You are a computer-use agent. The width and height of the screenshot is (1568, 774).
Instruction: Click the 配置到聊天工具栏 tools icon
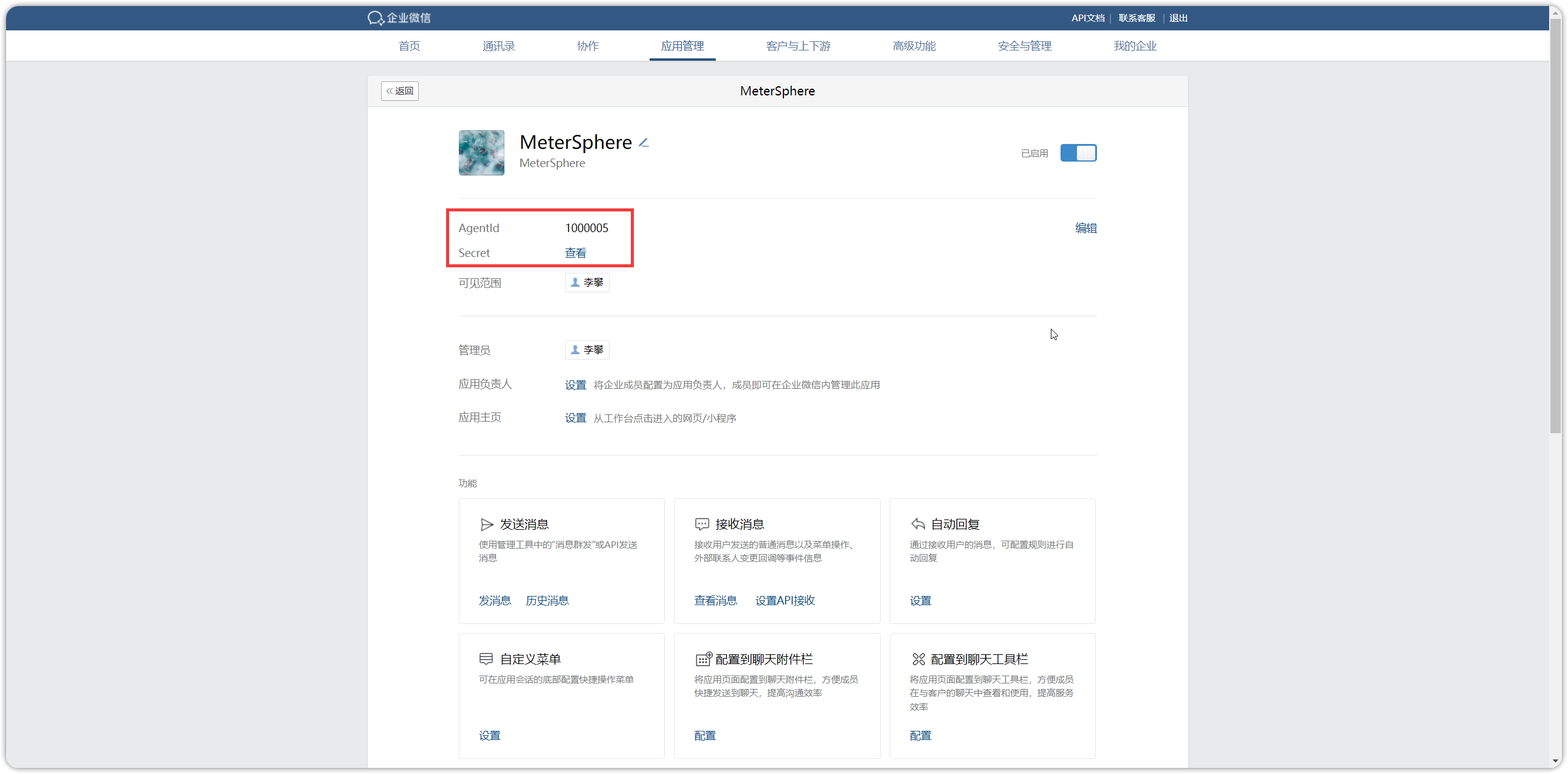point(918,659)
